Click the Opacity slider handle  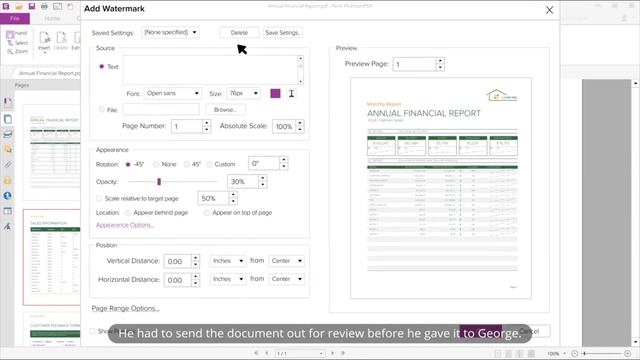pos(159,182)
